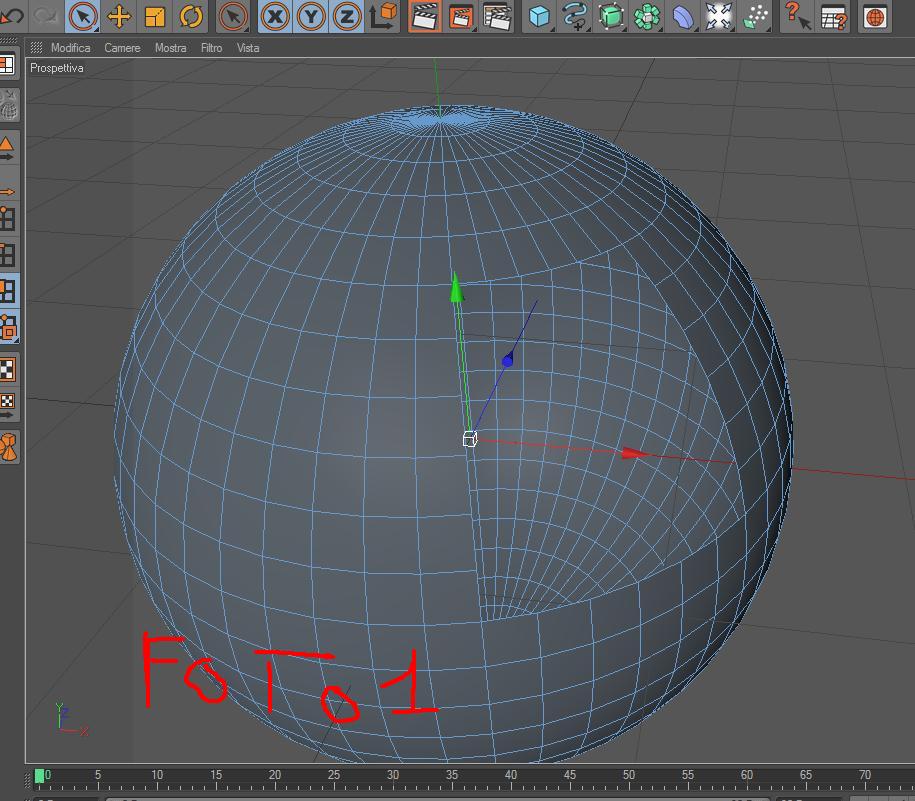
Task: Click the Render View clapperboard icon
Action: 424,16
